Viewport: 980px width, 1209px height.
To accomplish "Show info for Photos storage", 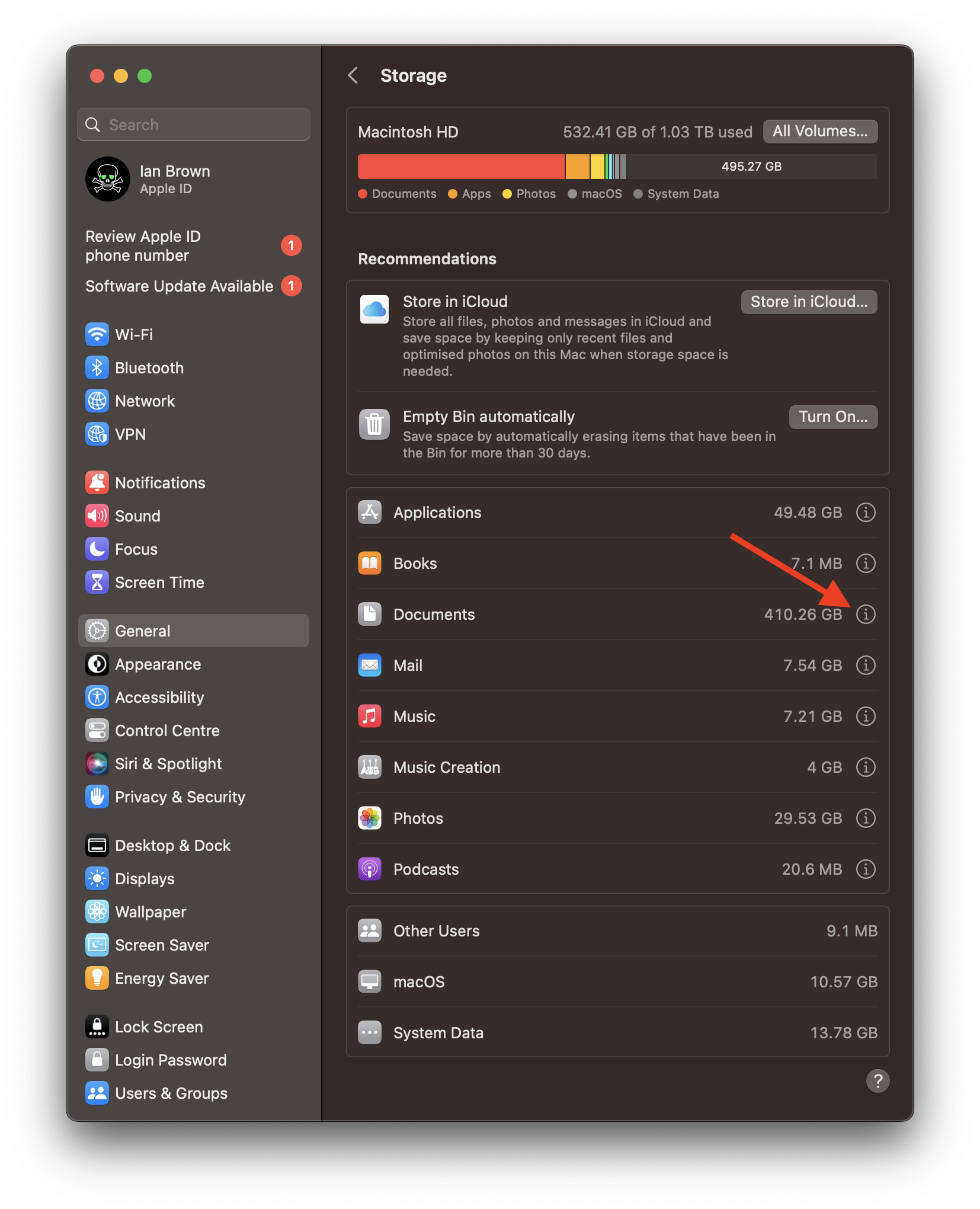I will pyautogui.click(x=866, y=818).
